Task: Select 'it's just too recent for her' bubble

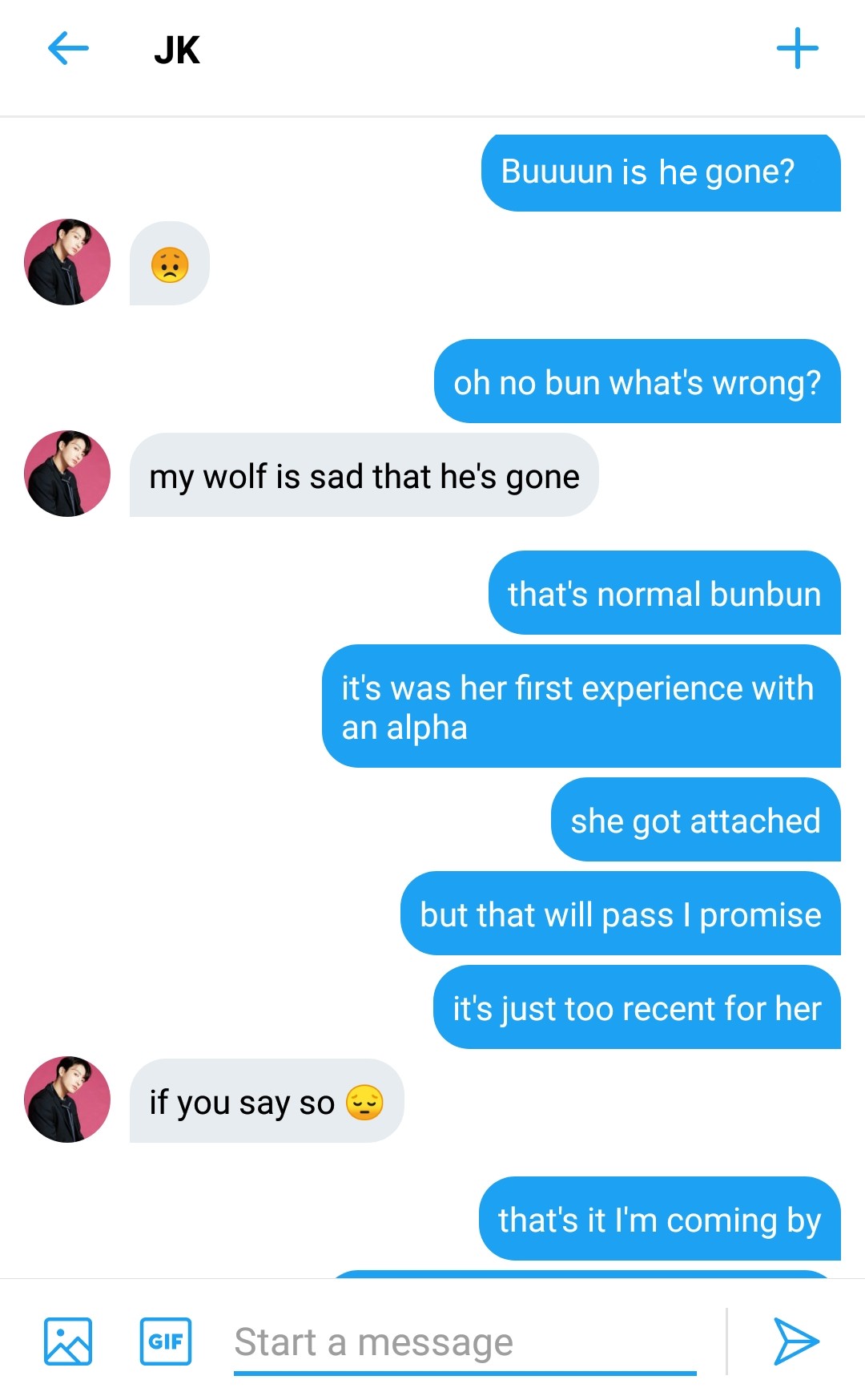Action: (638, 1007)
